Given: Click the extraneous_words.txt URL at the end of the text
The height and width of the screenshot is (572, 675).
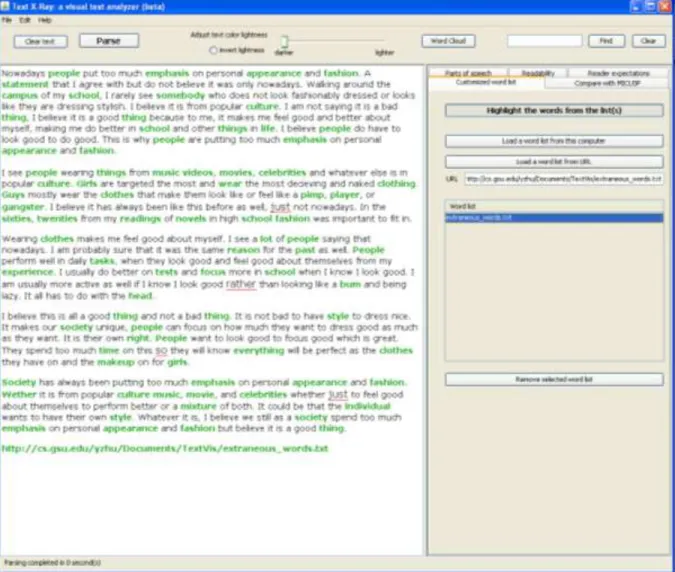Looking at the screenshot, I should [165, 448].
